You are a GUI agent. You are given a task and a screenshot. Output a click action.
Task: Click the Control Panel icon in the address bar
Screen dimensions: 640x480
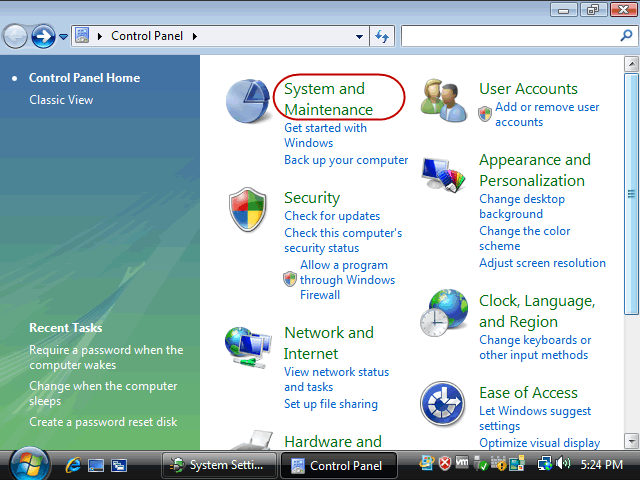[x=82, y=36]
